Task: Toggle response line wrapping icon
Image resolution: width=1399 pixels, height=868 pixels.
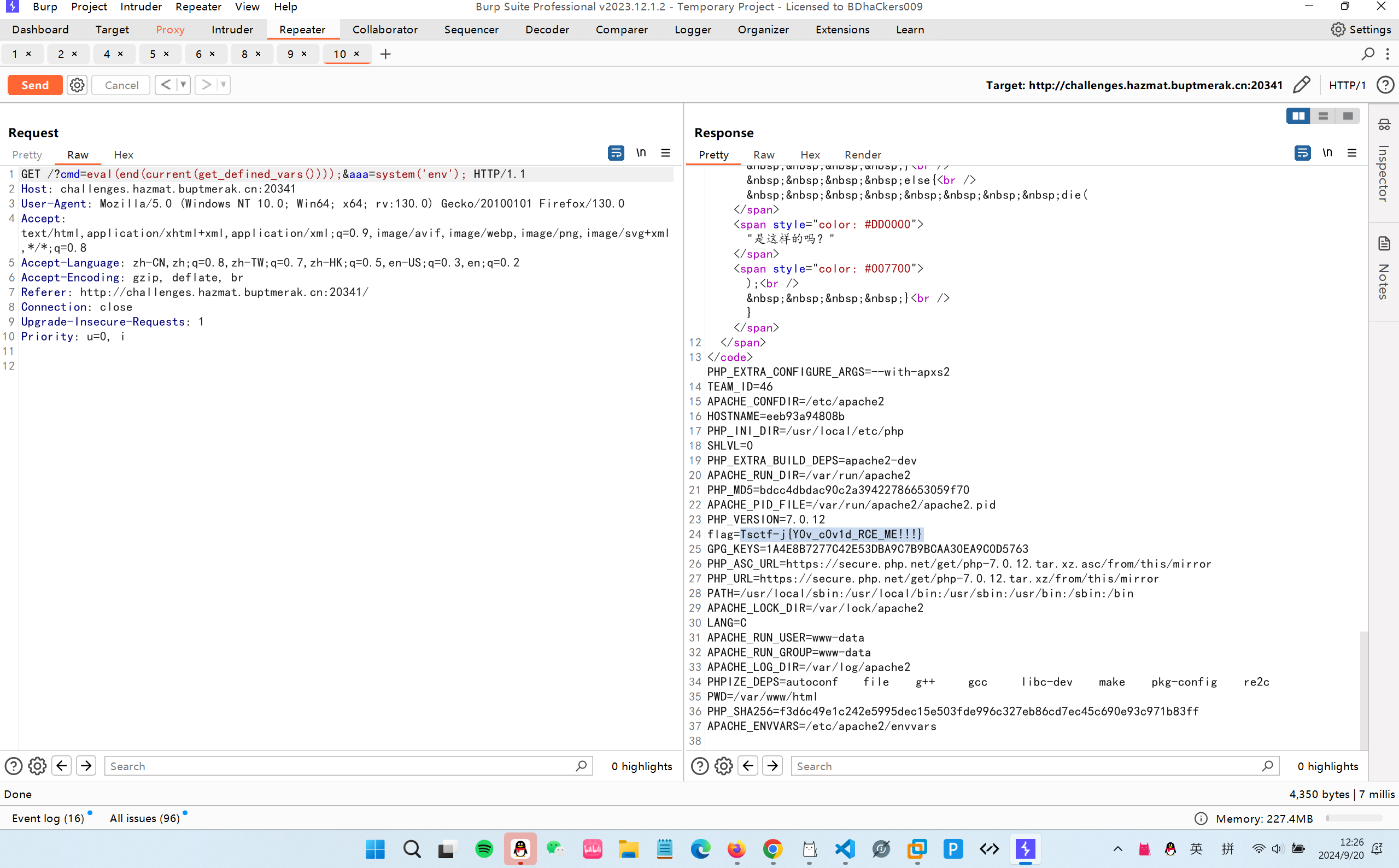Action: tap(1303, 153)
